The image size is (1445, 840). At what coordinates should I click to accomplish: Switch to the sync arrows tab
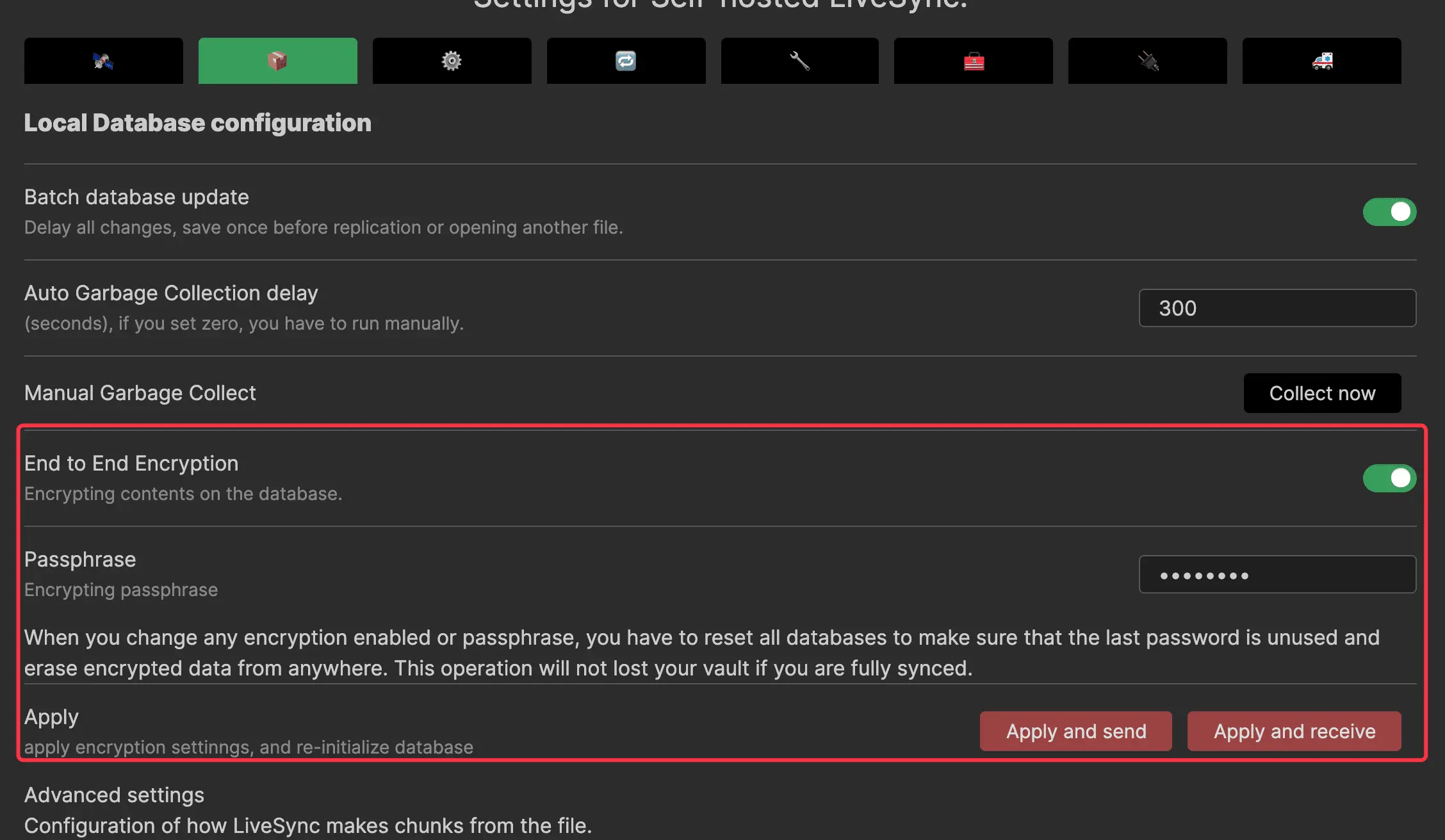tap(626, 61)
